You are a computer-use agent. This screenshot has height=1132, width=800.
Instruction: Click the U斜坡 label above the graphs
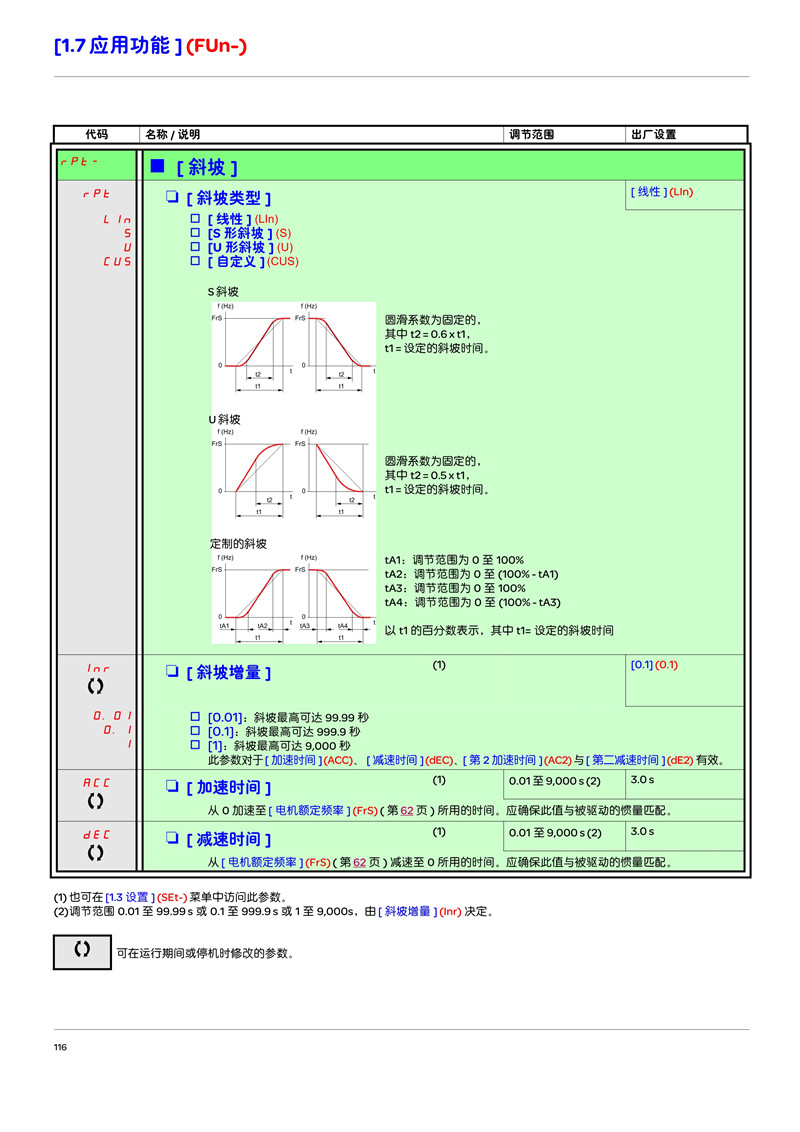coord(225,419)
